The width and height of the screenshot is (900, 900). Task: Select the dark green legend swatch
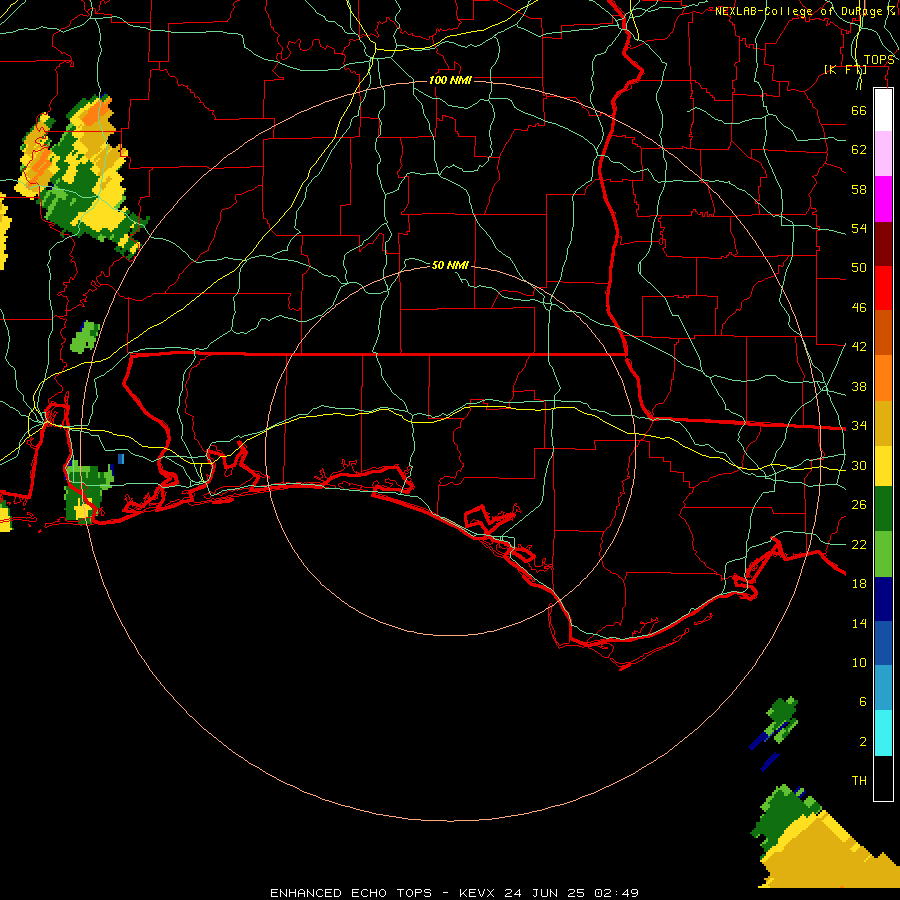[x=883, y=509]
